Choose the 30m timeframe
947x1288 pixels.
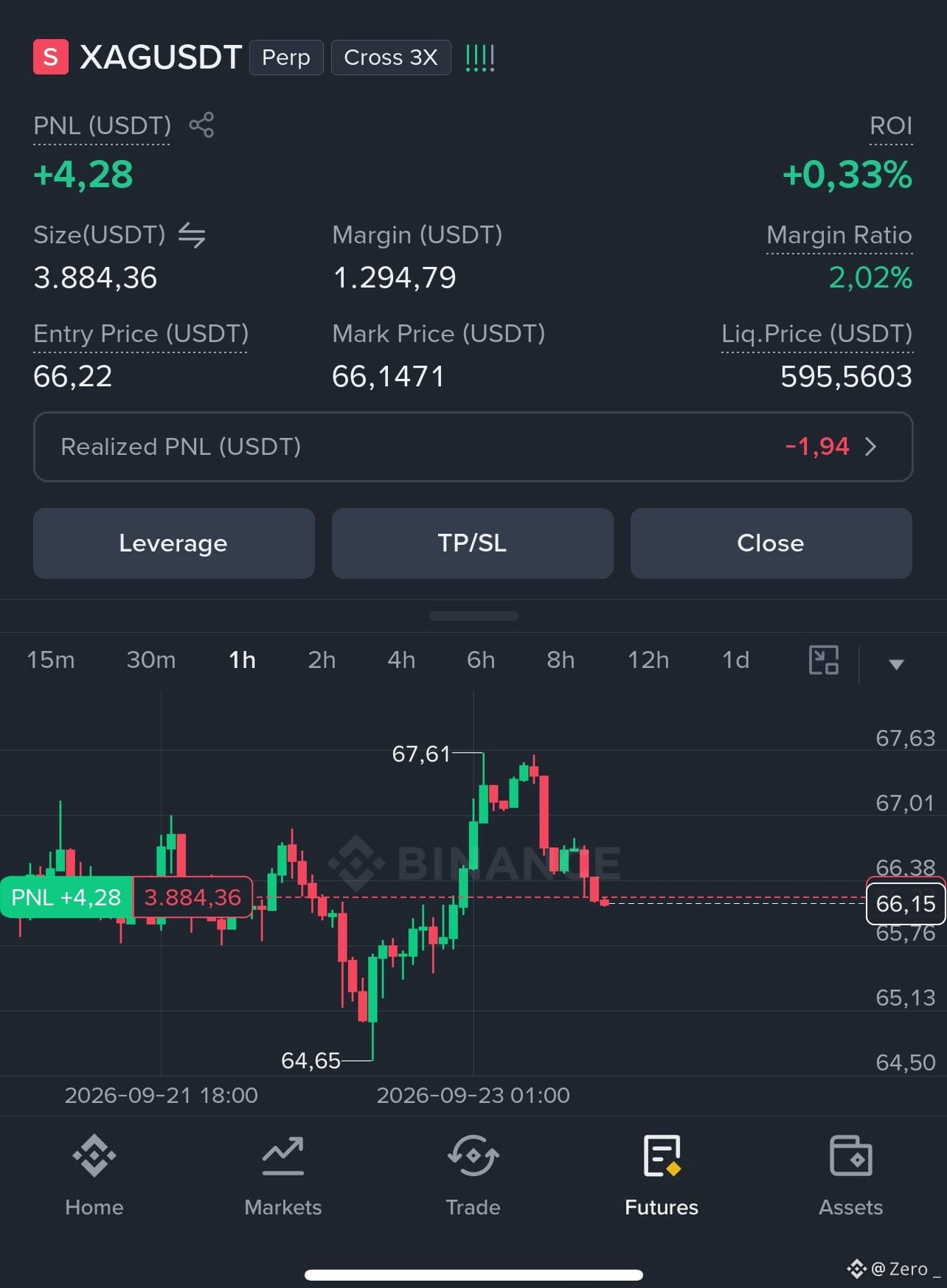pyautogui.click(x=151, y=660)
